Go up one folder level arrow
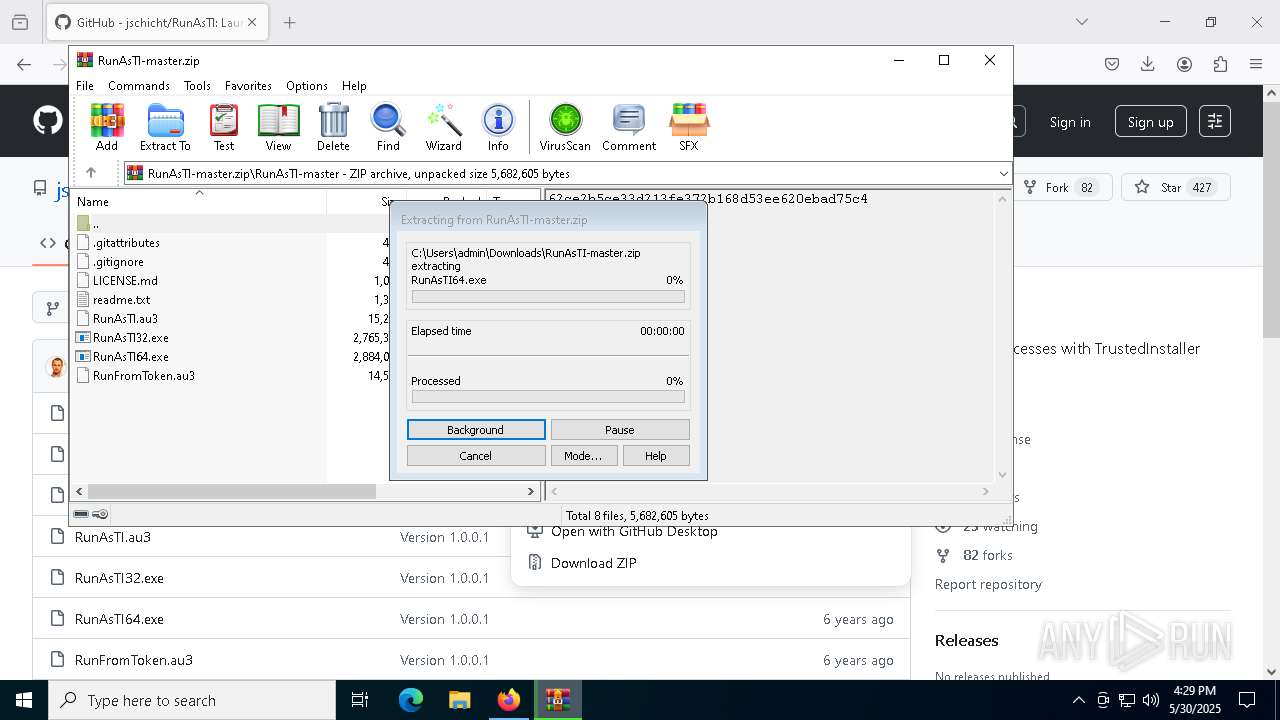 click(91, 173)
